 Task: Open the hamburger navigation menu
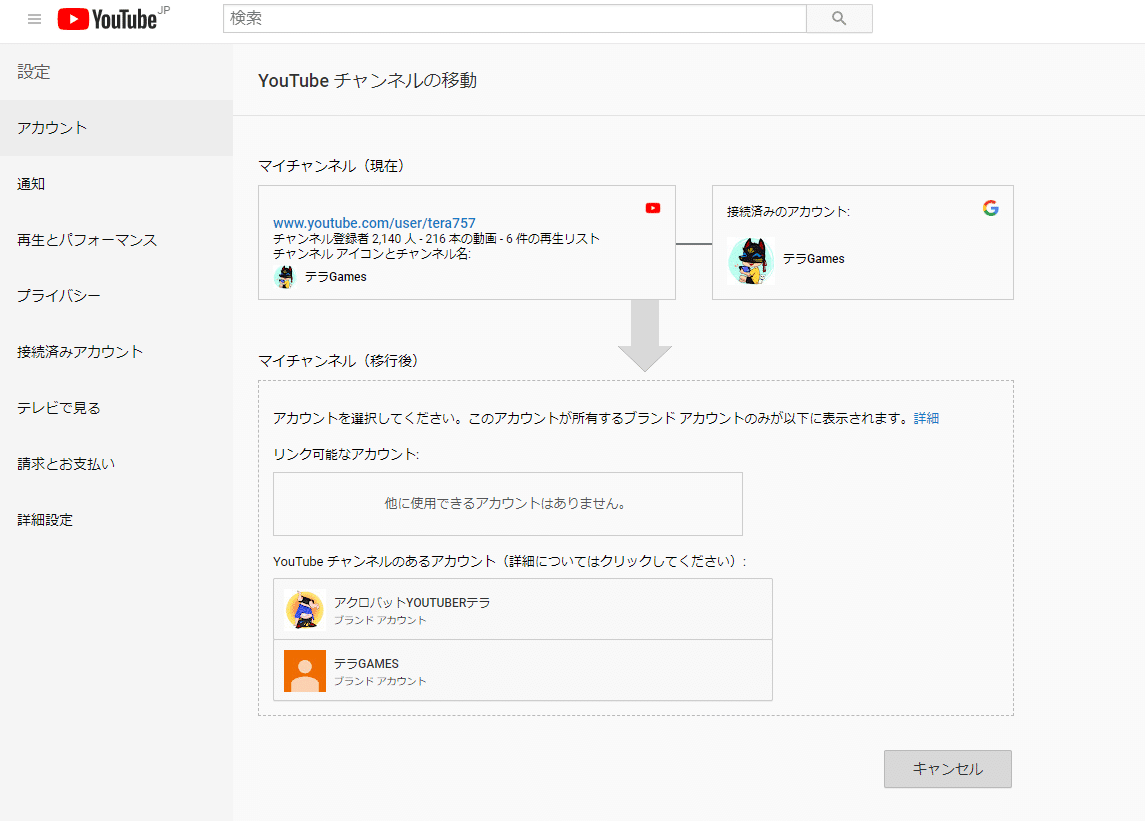point(33,17)
